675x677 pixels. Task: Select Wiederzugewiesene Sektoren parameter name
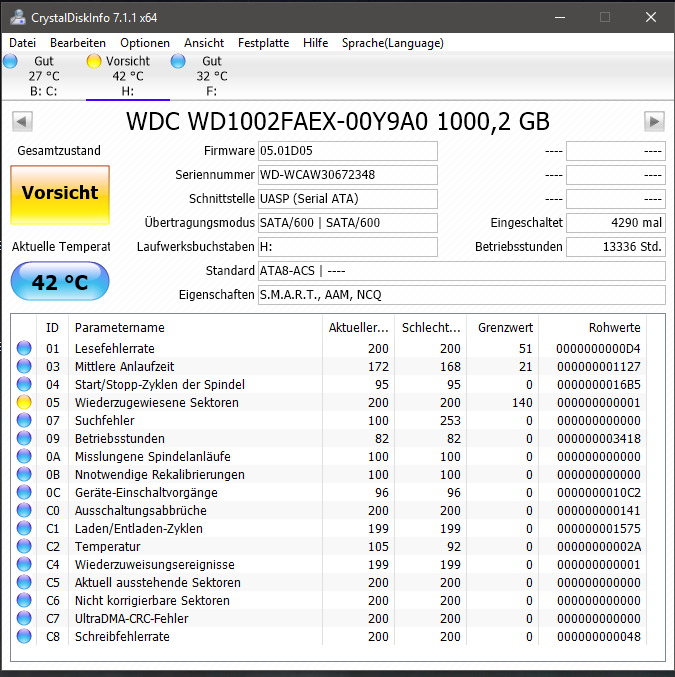(x=156, y=402)
